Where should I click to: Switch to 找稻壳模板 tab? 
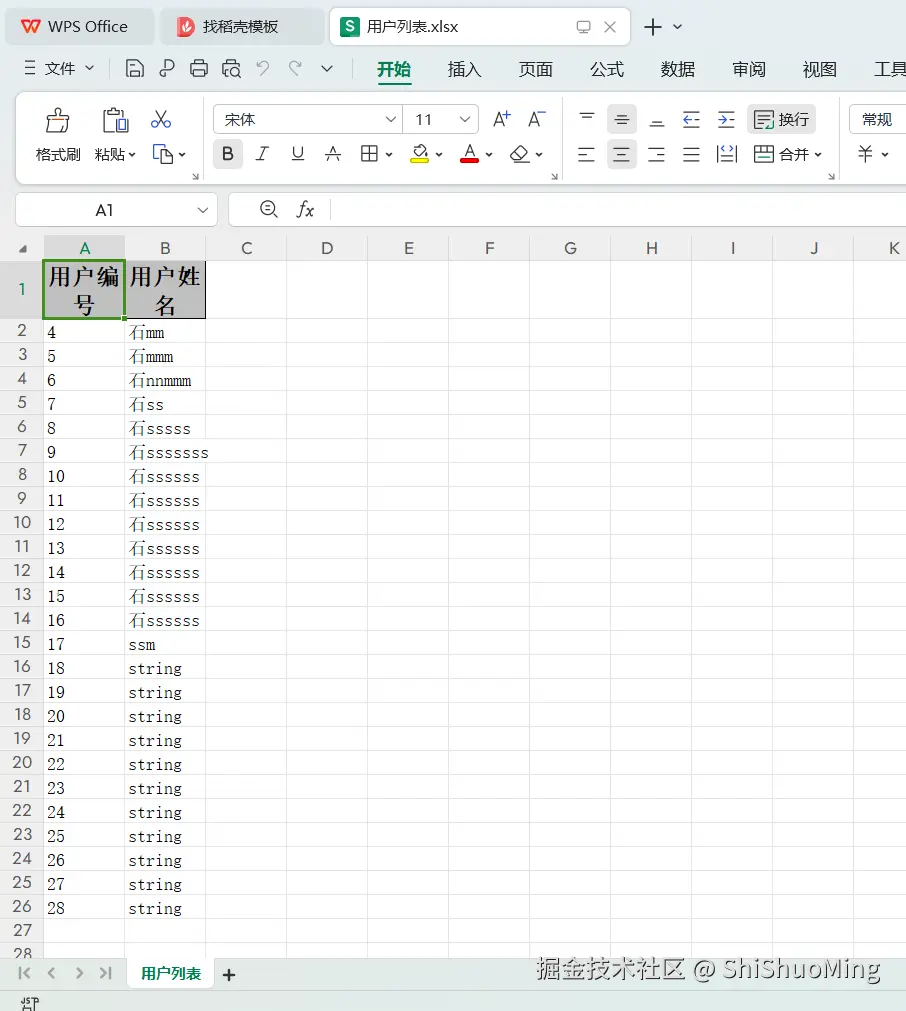(x=242, y=26)
